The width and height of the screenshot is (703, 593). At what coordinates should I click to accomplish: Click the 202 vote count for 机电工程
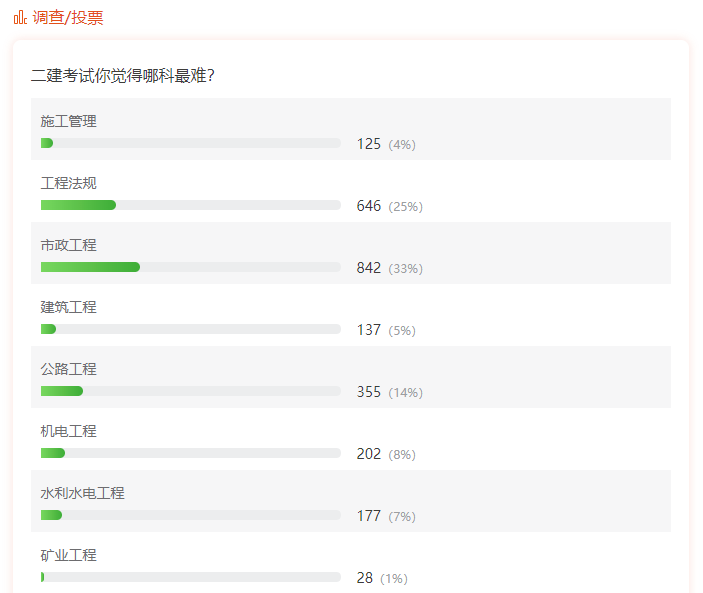pos(369,454)
